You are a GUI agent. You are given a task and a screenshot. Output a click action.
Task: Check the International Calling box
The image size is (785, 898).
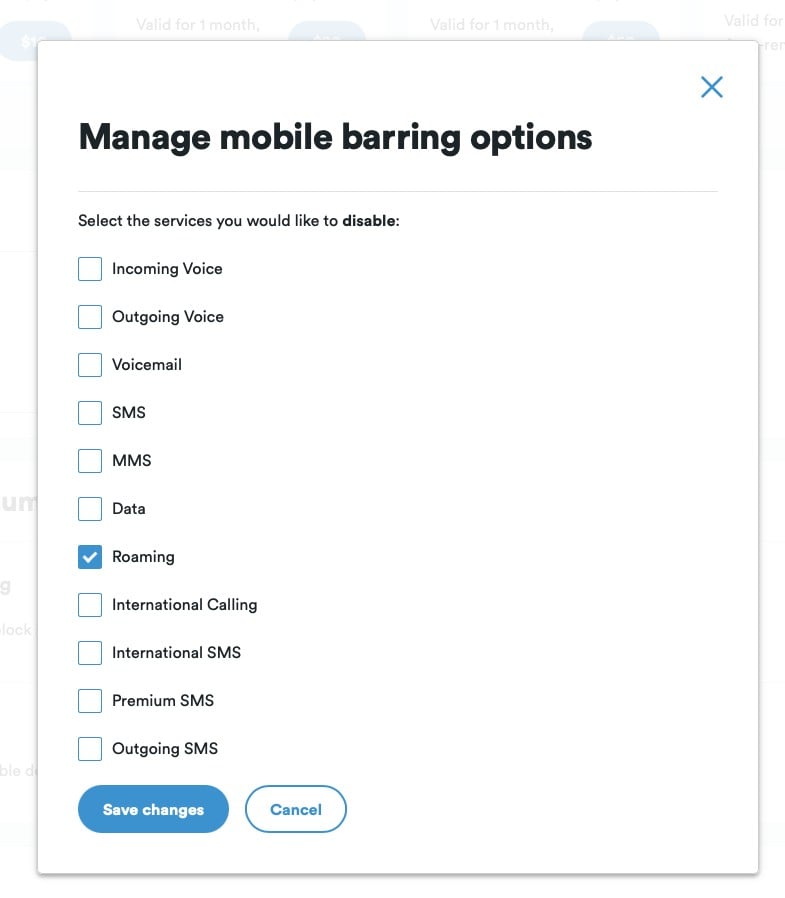point(90,605)
